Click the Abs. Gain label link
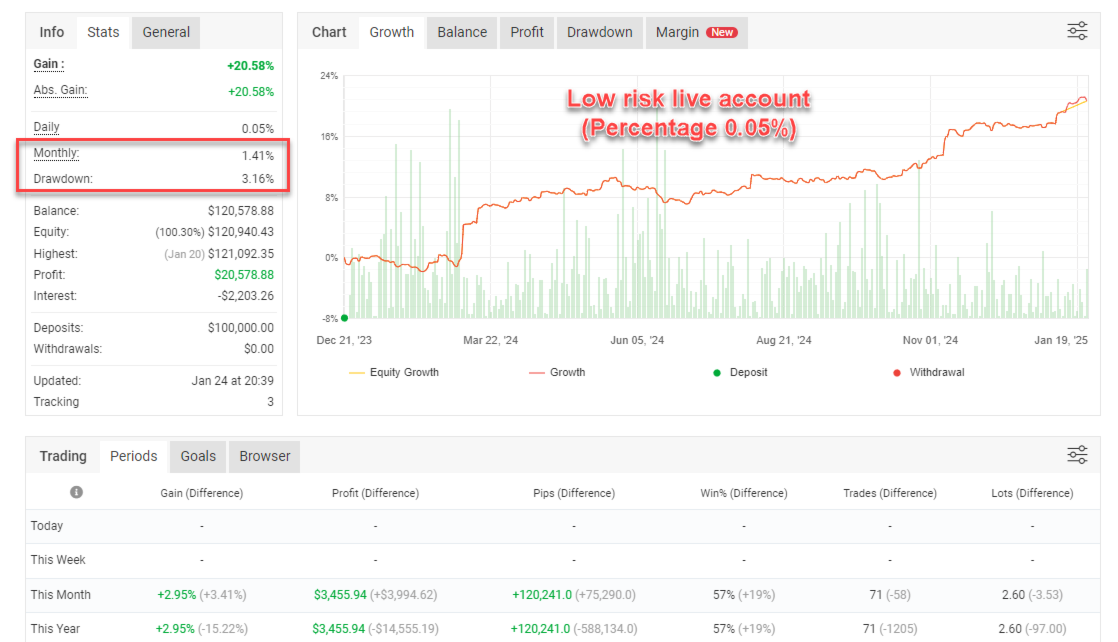The width and height of the screenshot is (1118, 642). pos(61,91)
